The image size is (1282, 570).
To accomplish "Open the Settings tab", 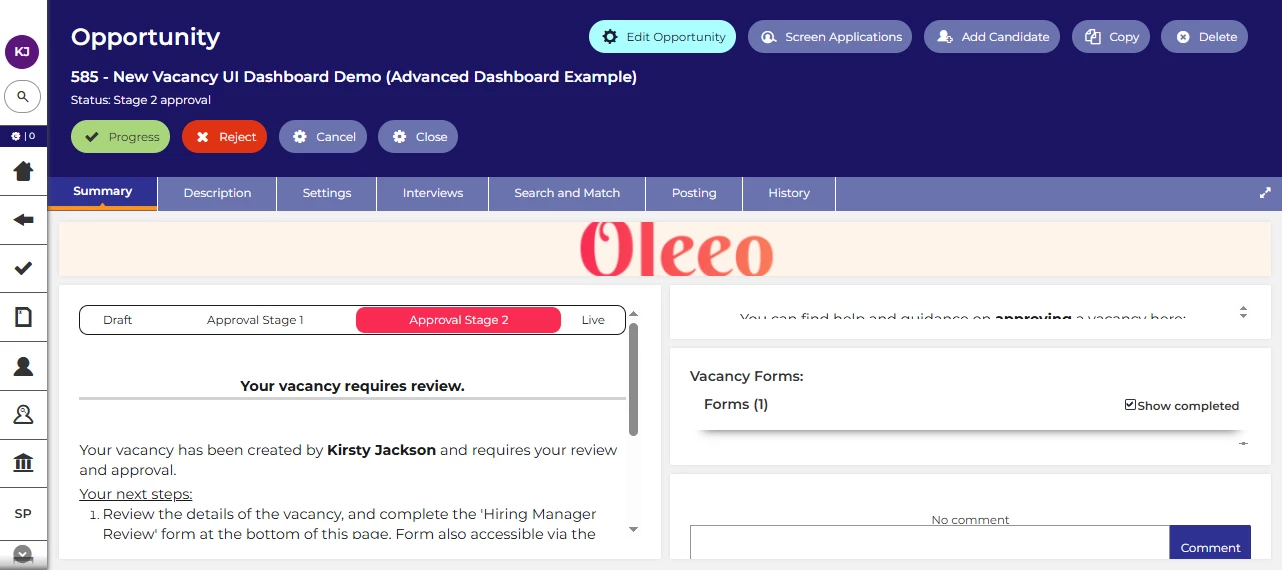I will tap(327, 193).
